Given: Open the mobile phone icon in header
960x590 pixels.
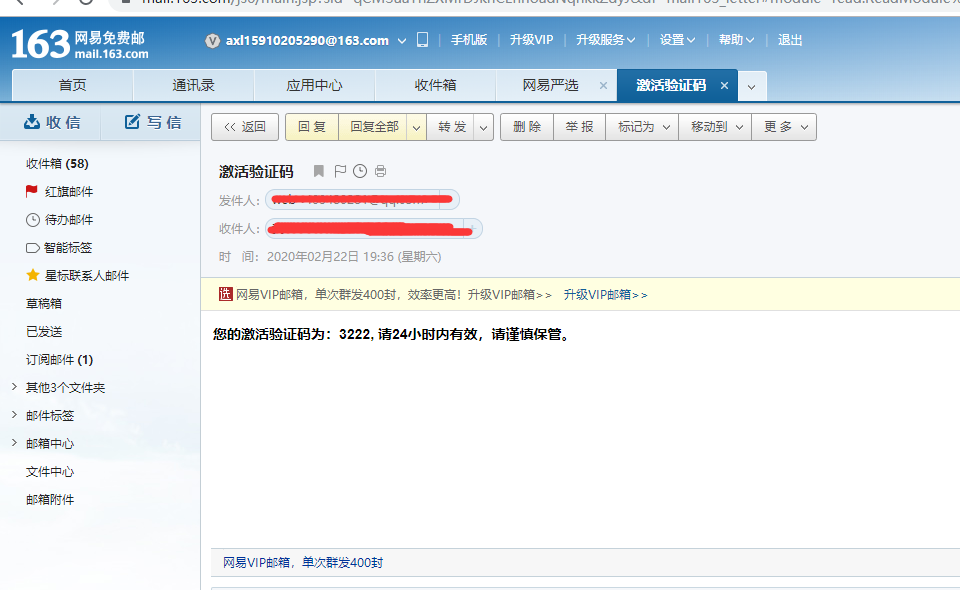Looking at the screenshot, I should click(x=422, y=40).
